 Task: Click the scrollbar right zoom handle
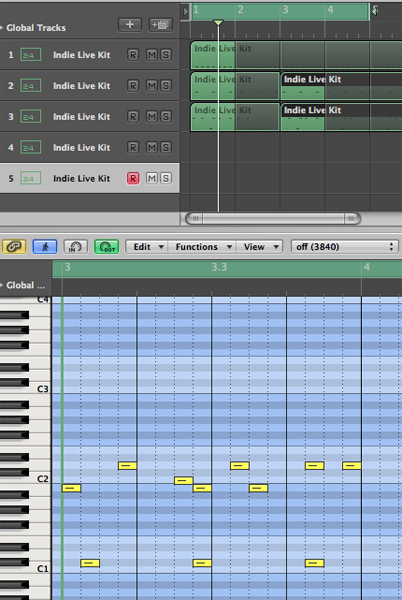pos(352,218)
